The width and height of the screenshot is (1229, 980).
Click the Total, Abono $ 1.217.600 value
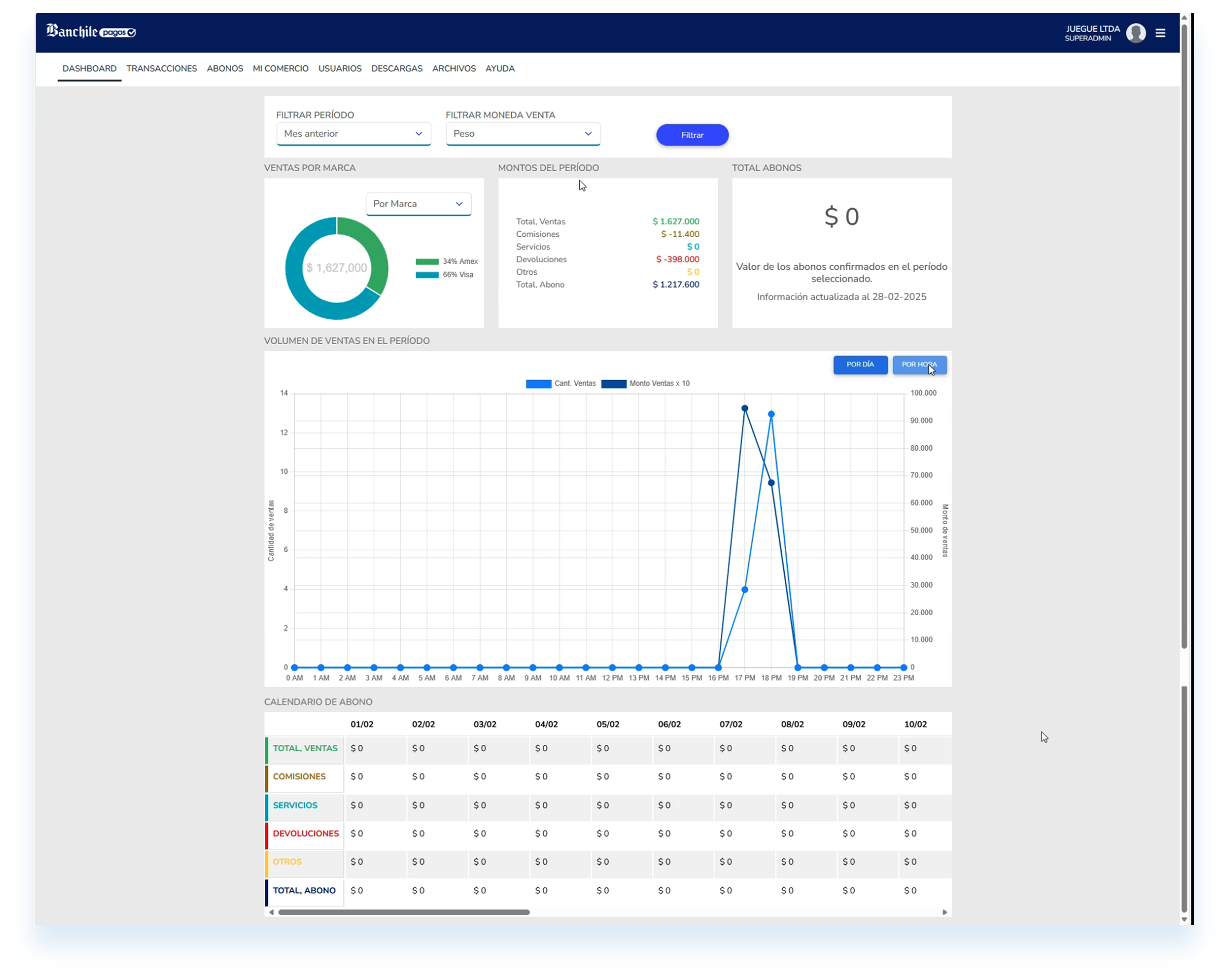click(676, 284)
